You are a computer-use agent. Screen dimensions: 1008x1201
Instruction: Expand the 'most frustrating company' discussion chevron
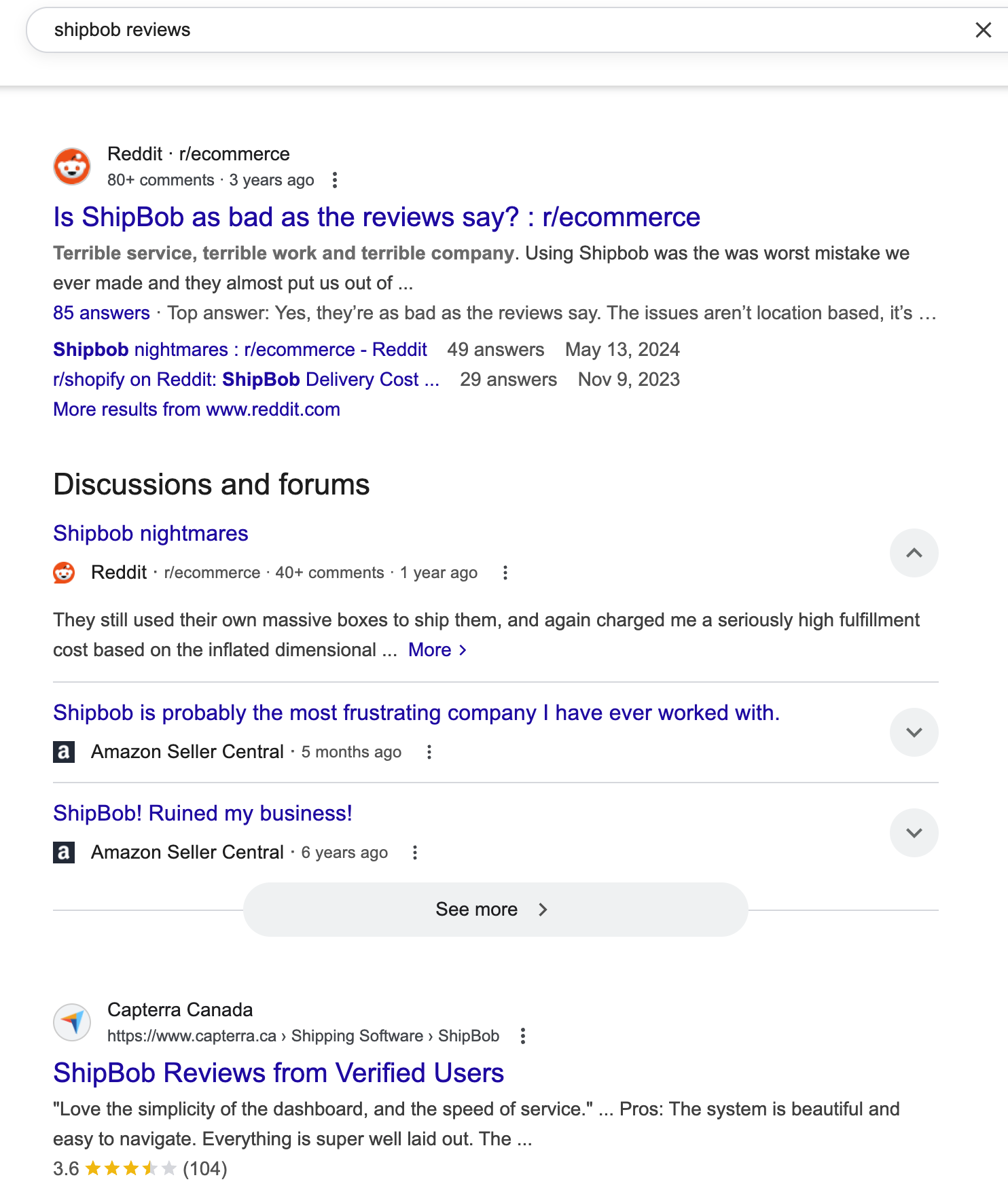pos(914,732)
